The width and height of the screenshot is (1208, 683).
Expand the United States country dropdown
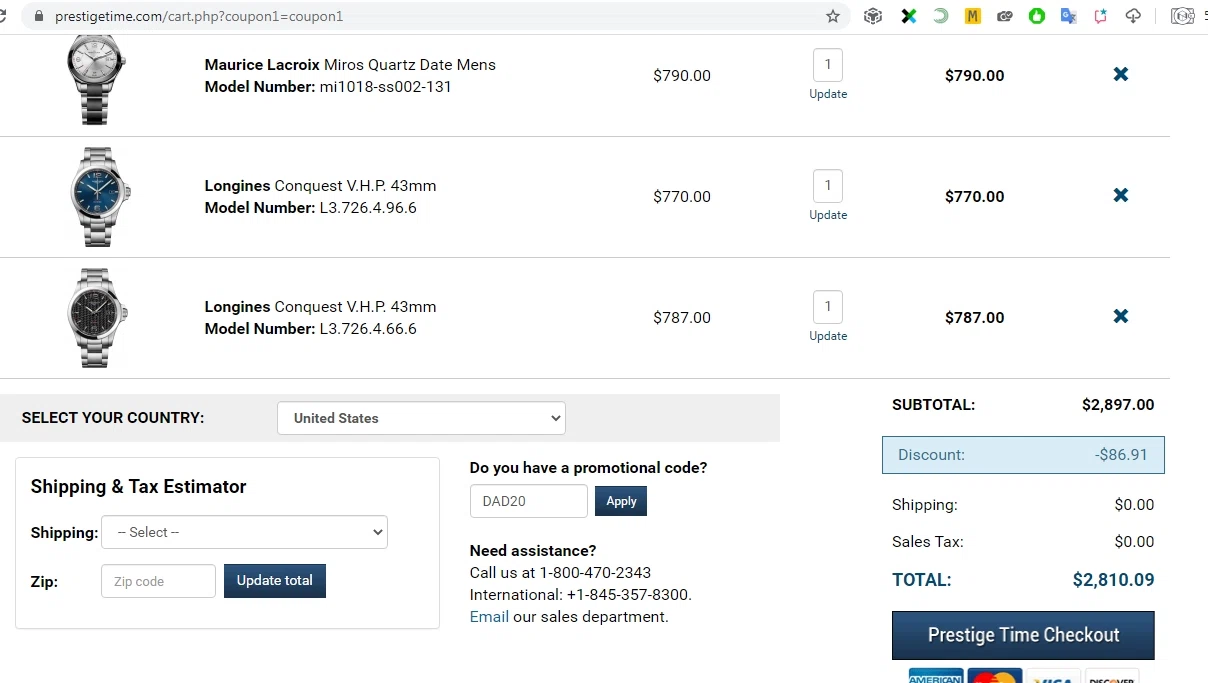(421, 418)
